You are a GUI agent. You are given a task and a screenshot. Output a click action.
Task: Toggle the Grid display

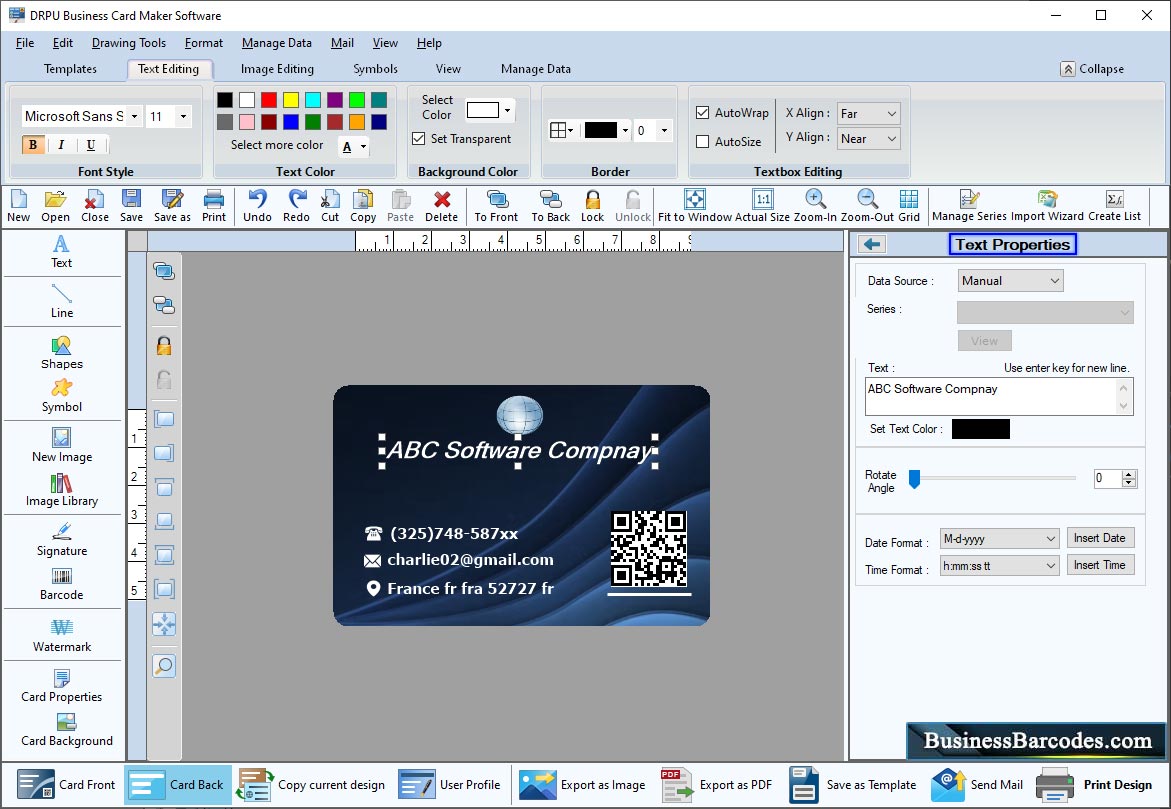coord(909,206)
